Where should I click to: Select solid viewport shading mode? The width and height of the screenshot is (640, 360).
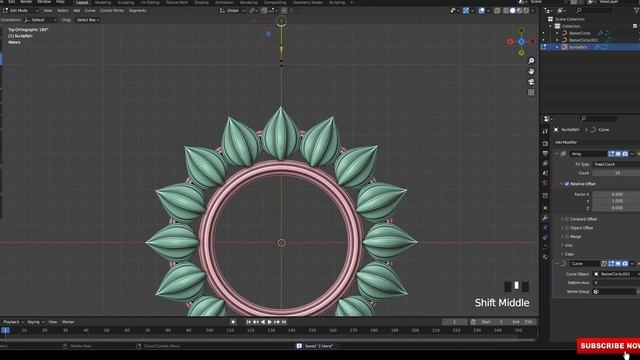(x=513, y=11)
